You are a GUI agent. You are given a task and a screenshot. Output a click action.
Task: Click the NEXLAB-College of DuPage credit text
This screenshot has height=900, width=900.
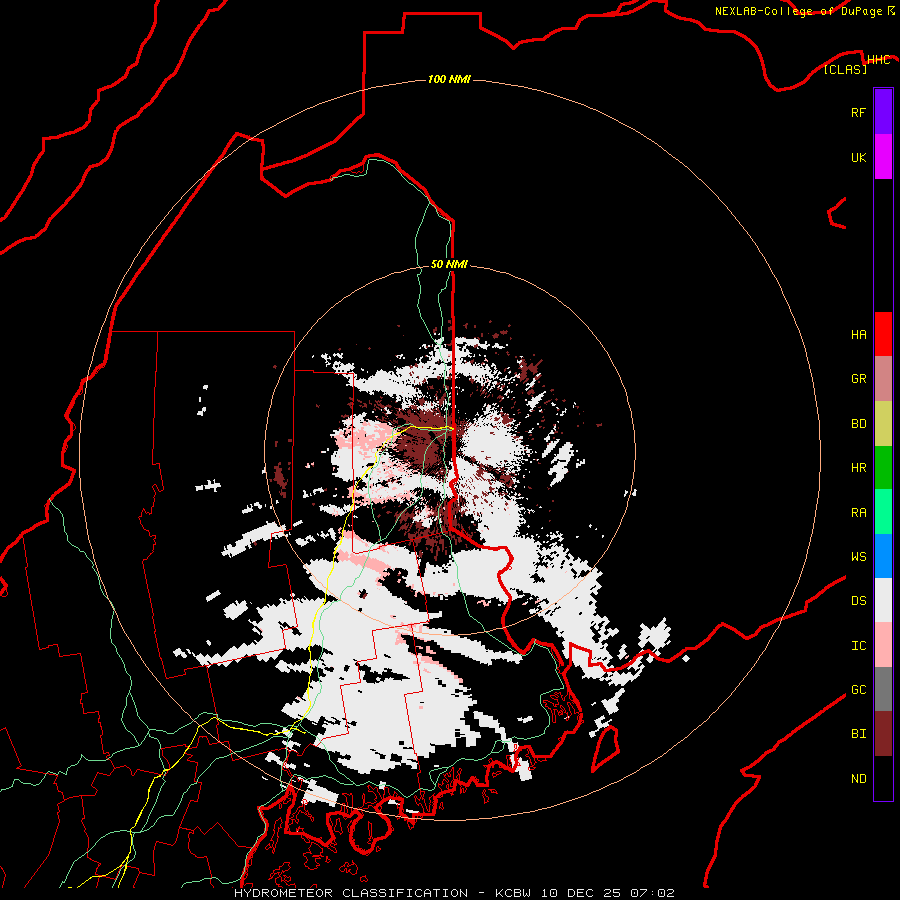click(798, 11)
